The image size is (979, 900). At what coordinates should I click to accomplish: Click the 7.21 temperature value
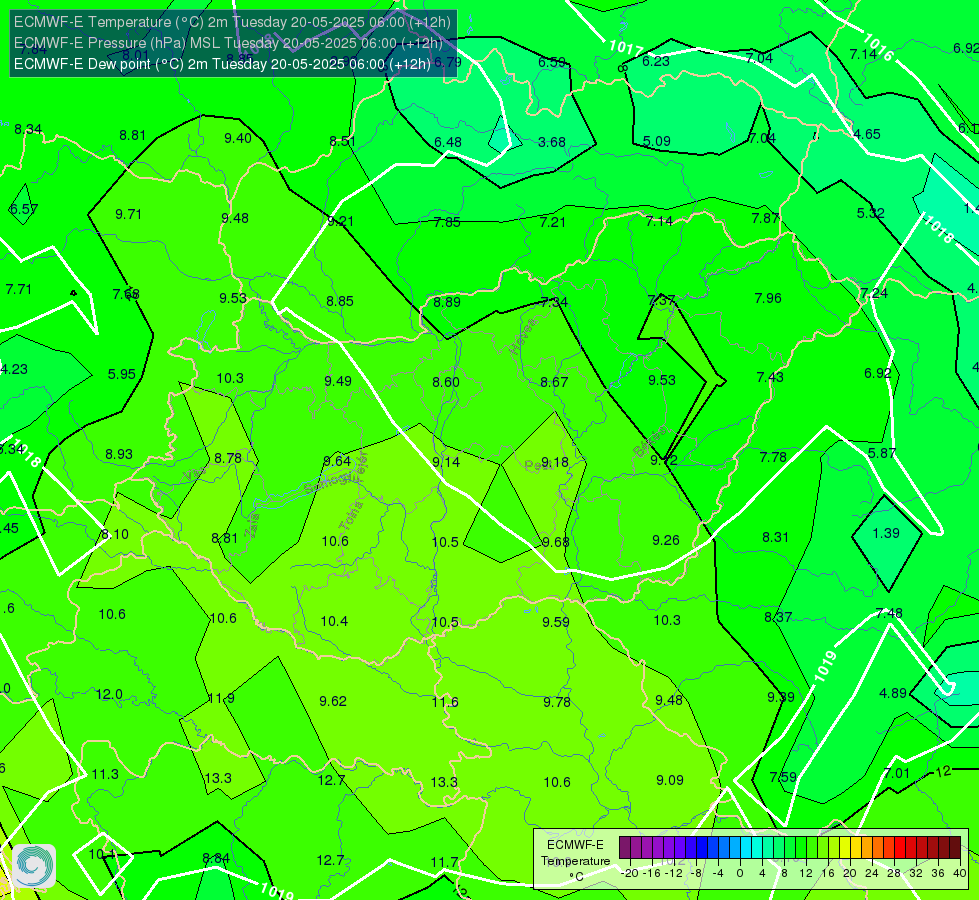coord(553,222)
